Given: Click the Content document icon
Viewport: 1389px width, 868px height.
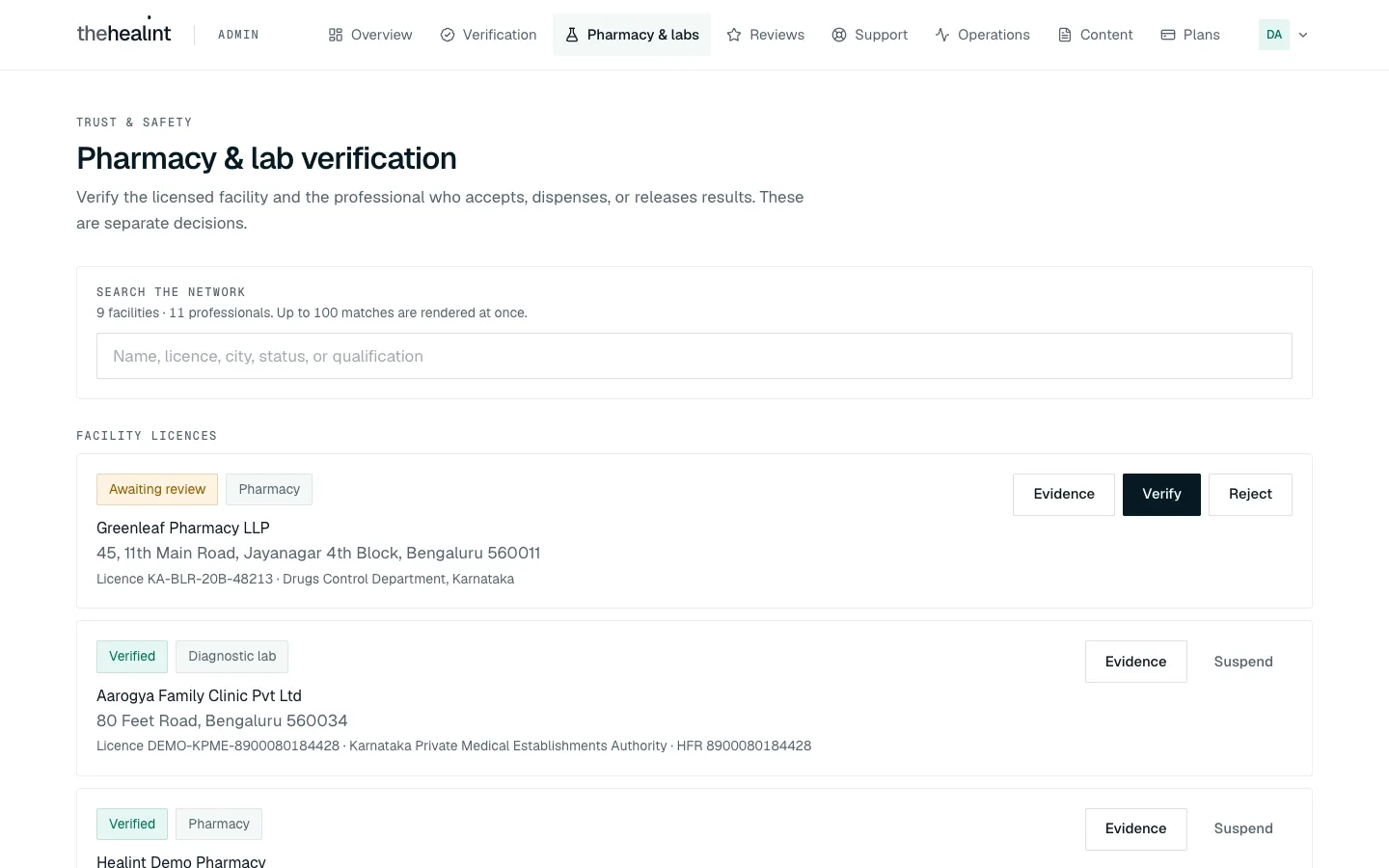Looking at the screenshot, I should [1065, 35].
